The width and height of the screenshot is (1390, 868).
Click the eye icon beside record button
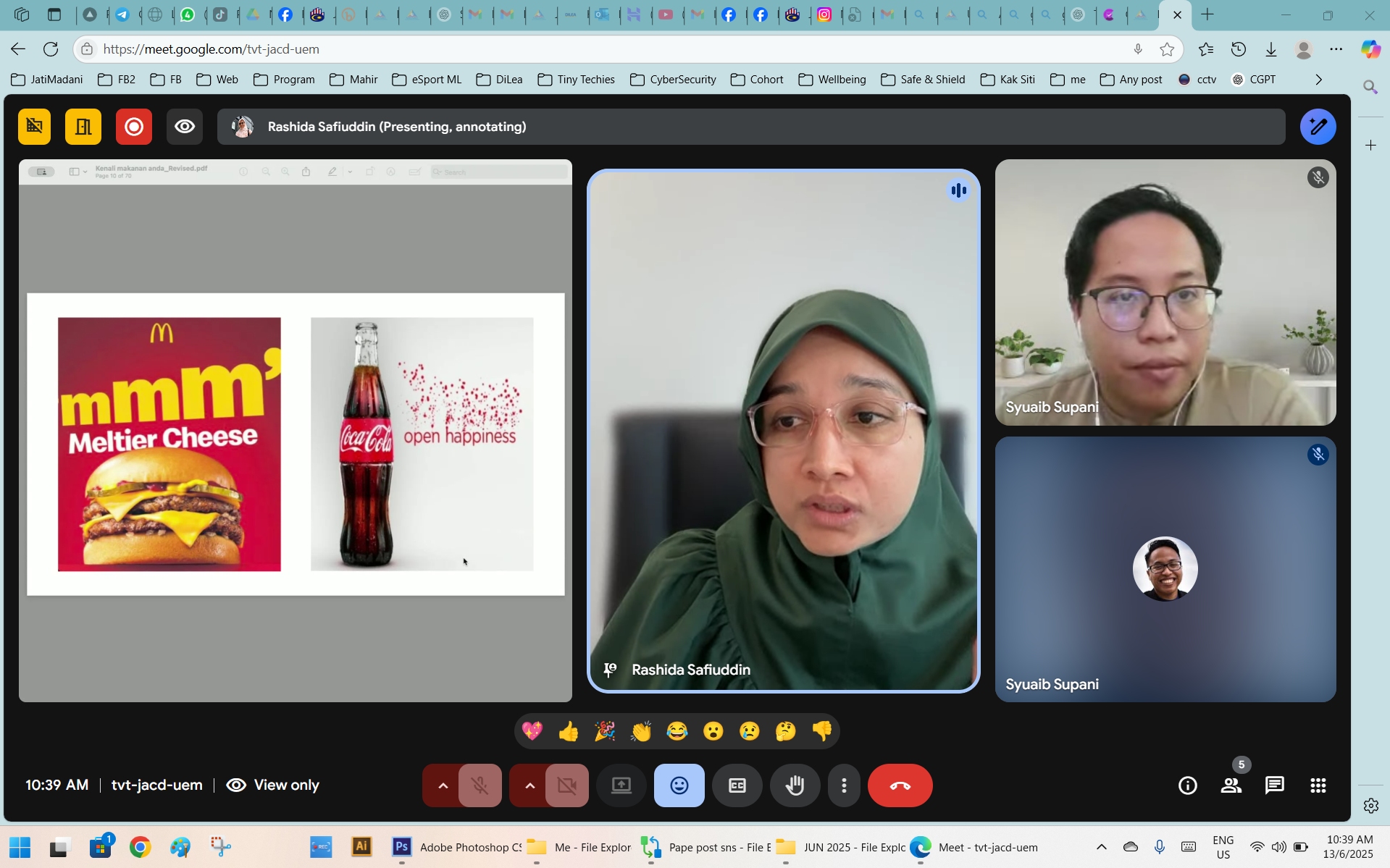pyautogui.click(x=185, y=127)
